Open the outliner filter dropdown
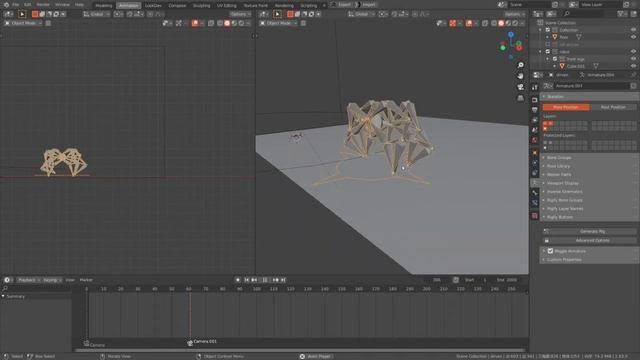The width and height of the screenshot is (640, 360). point(622,14)
